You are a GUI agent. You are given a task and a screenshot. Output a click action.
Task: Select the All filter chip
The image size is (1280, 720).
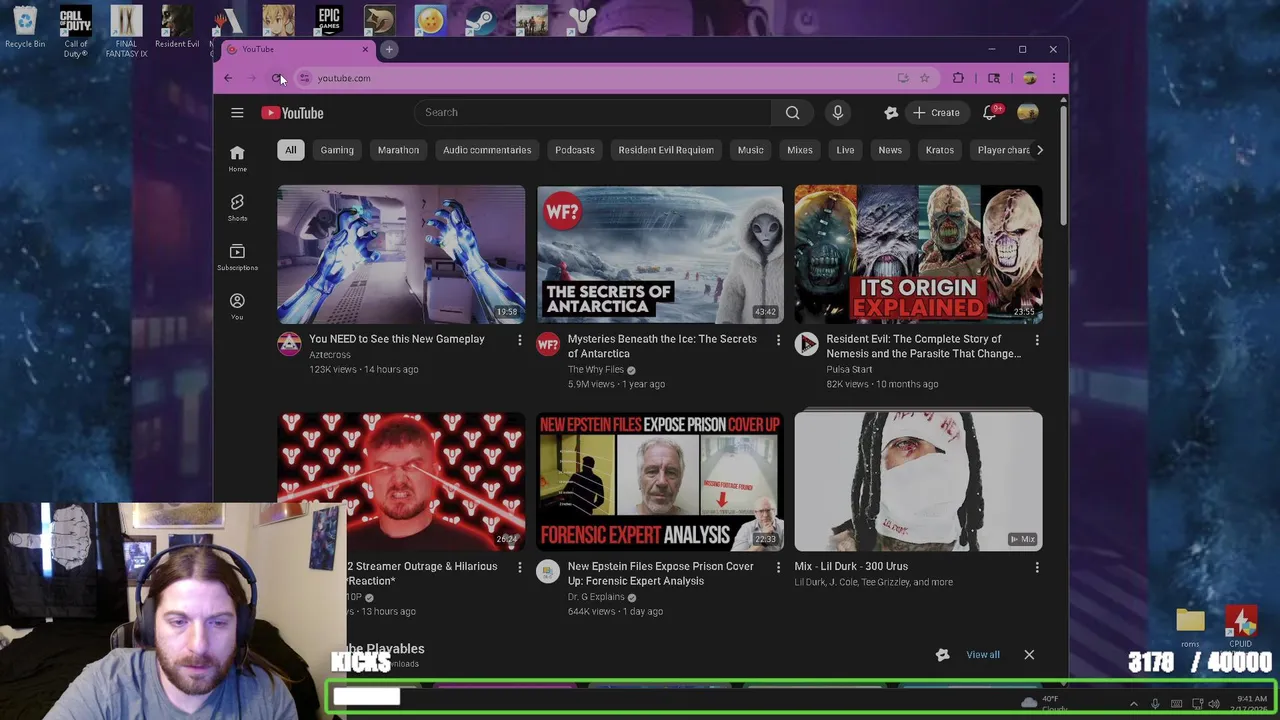(290, 150)
